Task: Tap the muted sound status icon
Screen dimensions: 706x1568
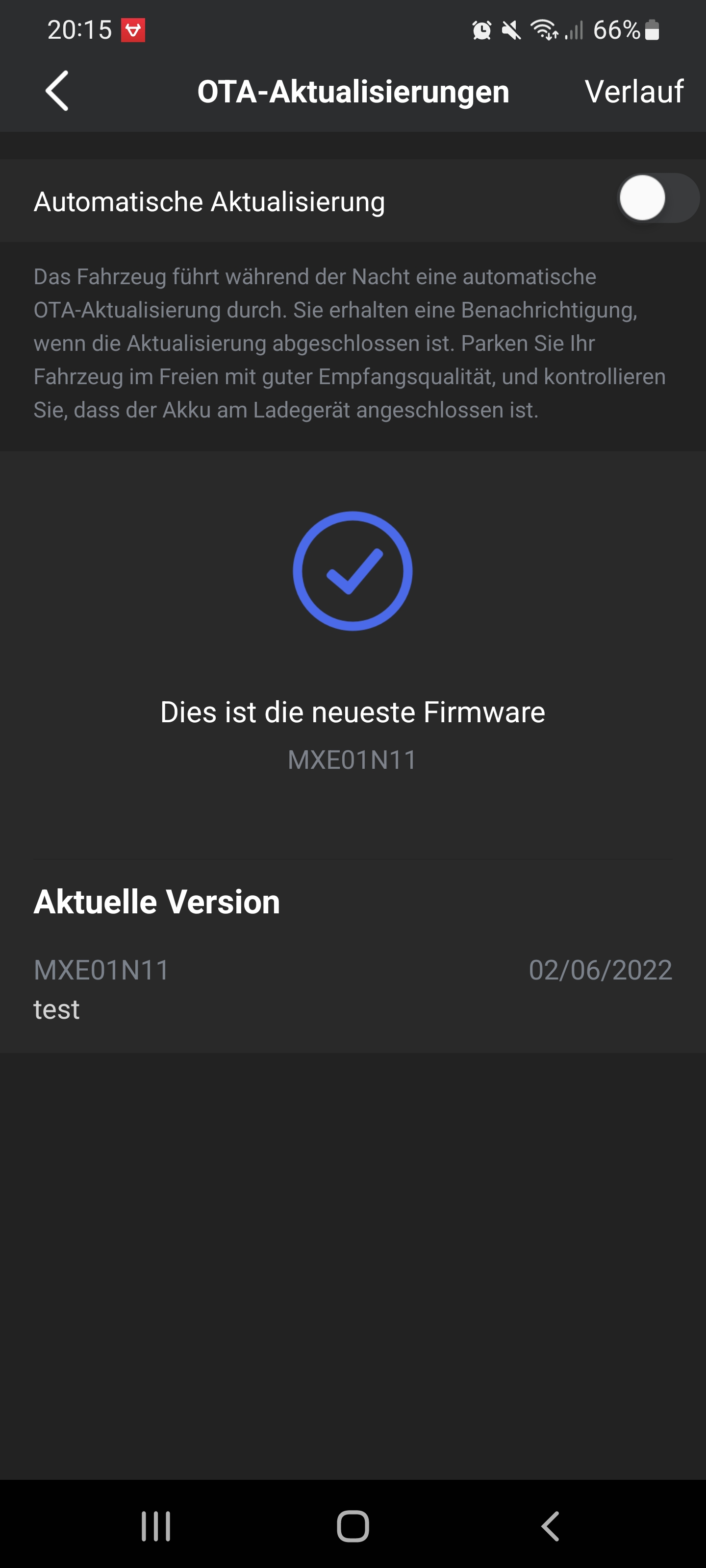Action: 511,30
